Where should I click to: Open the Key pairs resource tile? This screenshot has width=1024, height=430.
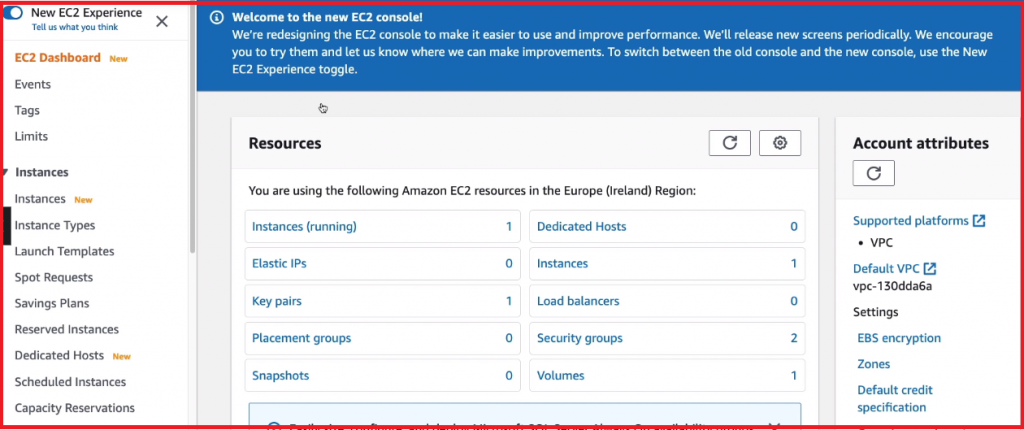click(277, 301)
